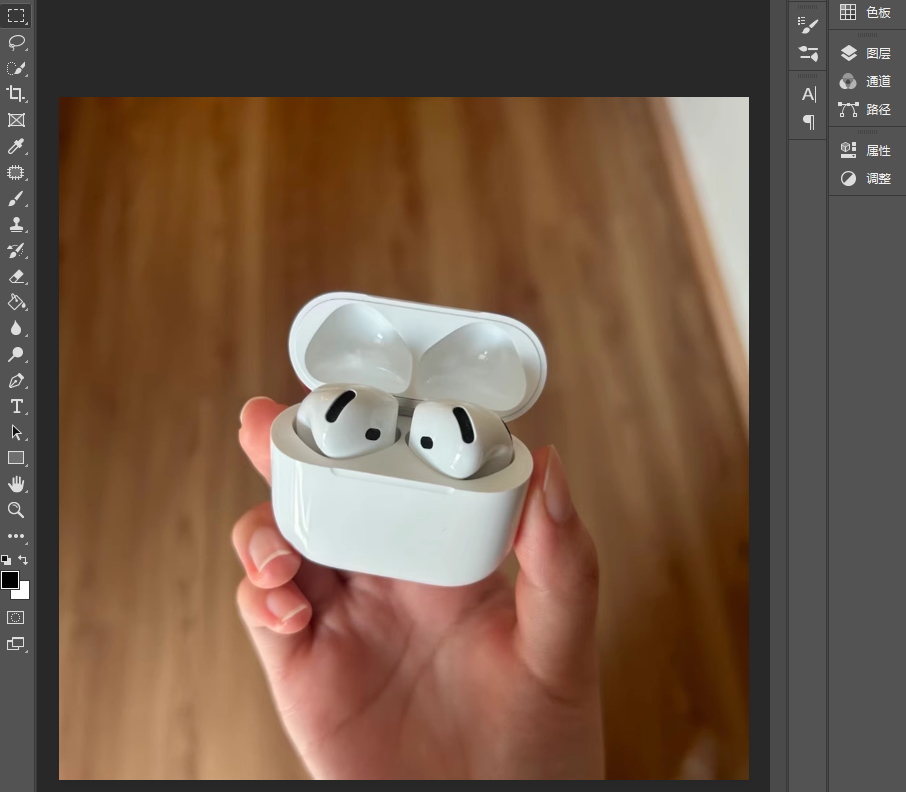906x792 pixels.
Task: Open the screen mode switcher
Action: 16,644
